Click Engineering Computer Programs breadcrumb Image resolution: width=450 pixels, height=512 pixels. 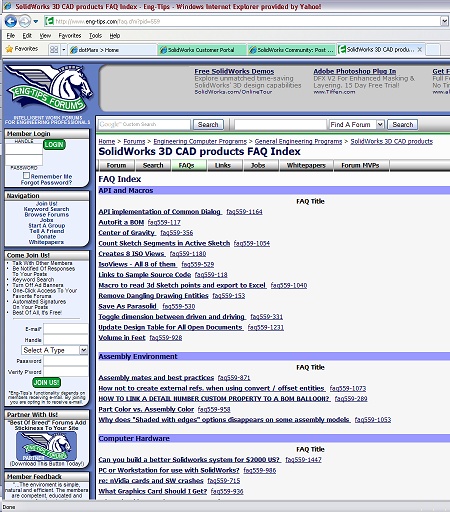tap(200, 141)
